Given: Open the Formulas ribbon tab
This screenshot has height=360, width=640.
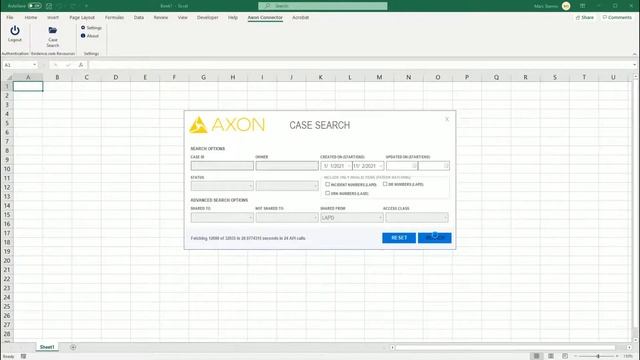Looking at the screenshot, I should (x=114, y=18).
